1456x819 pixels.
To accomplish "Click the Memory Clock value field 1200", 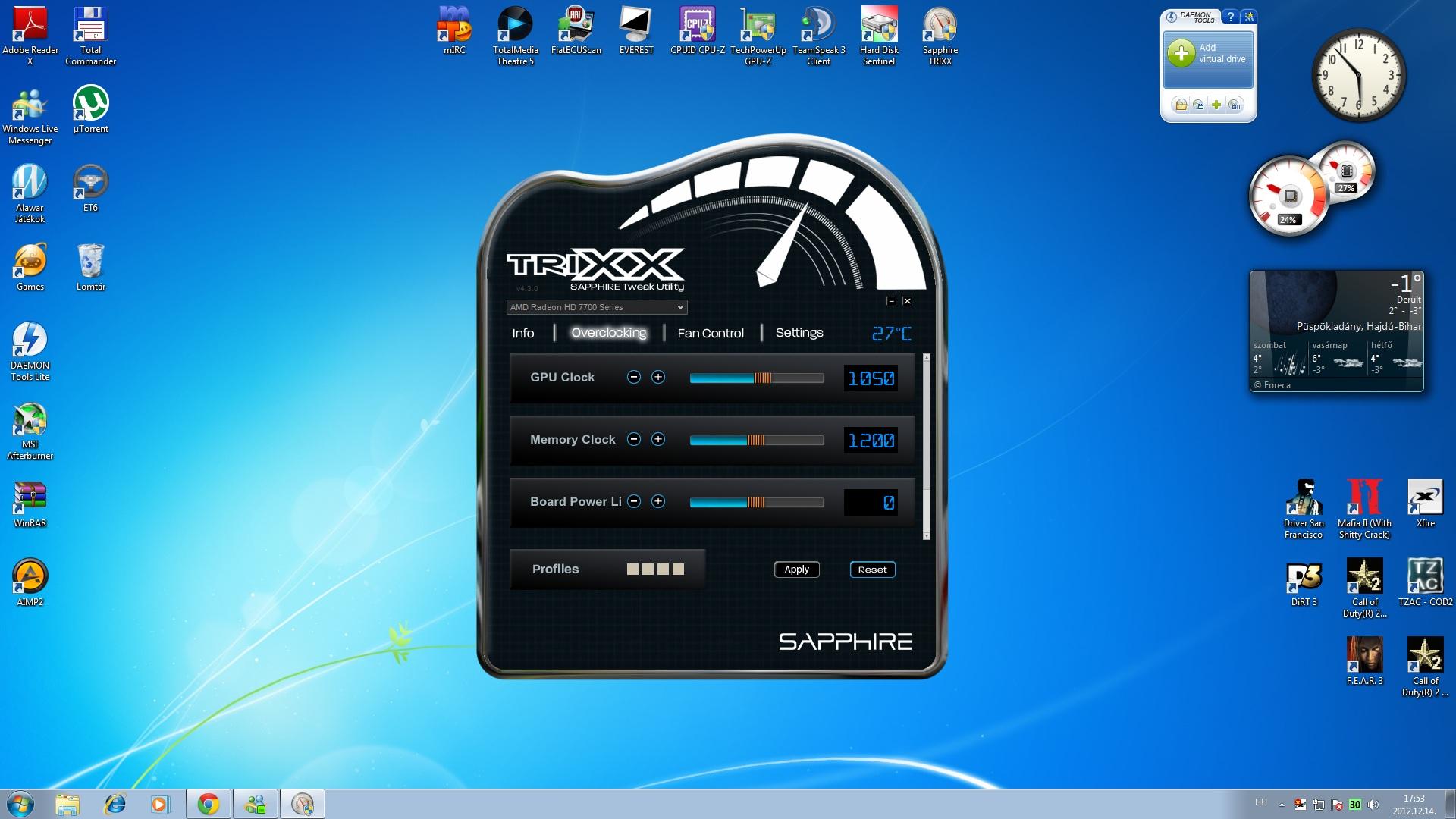I will click(871, 440).
